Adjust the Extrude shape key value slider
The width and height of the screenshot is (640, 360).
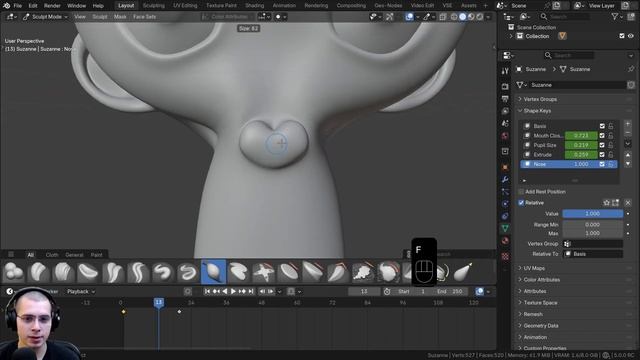pyautogui.click(x=581, y=155)
